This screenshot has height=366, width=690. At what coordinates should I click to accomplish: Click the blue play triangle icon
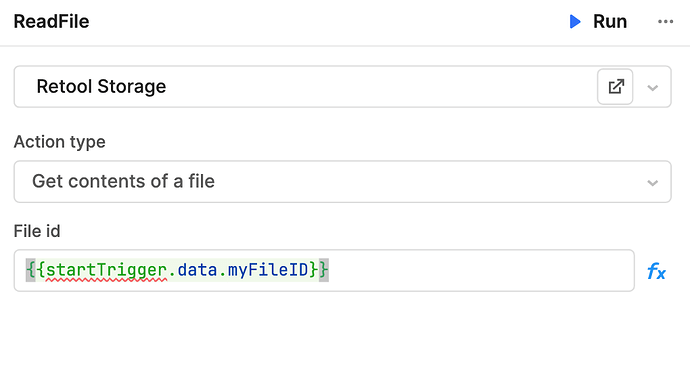(575, 22)
